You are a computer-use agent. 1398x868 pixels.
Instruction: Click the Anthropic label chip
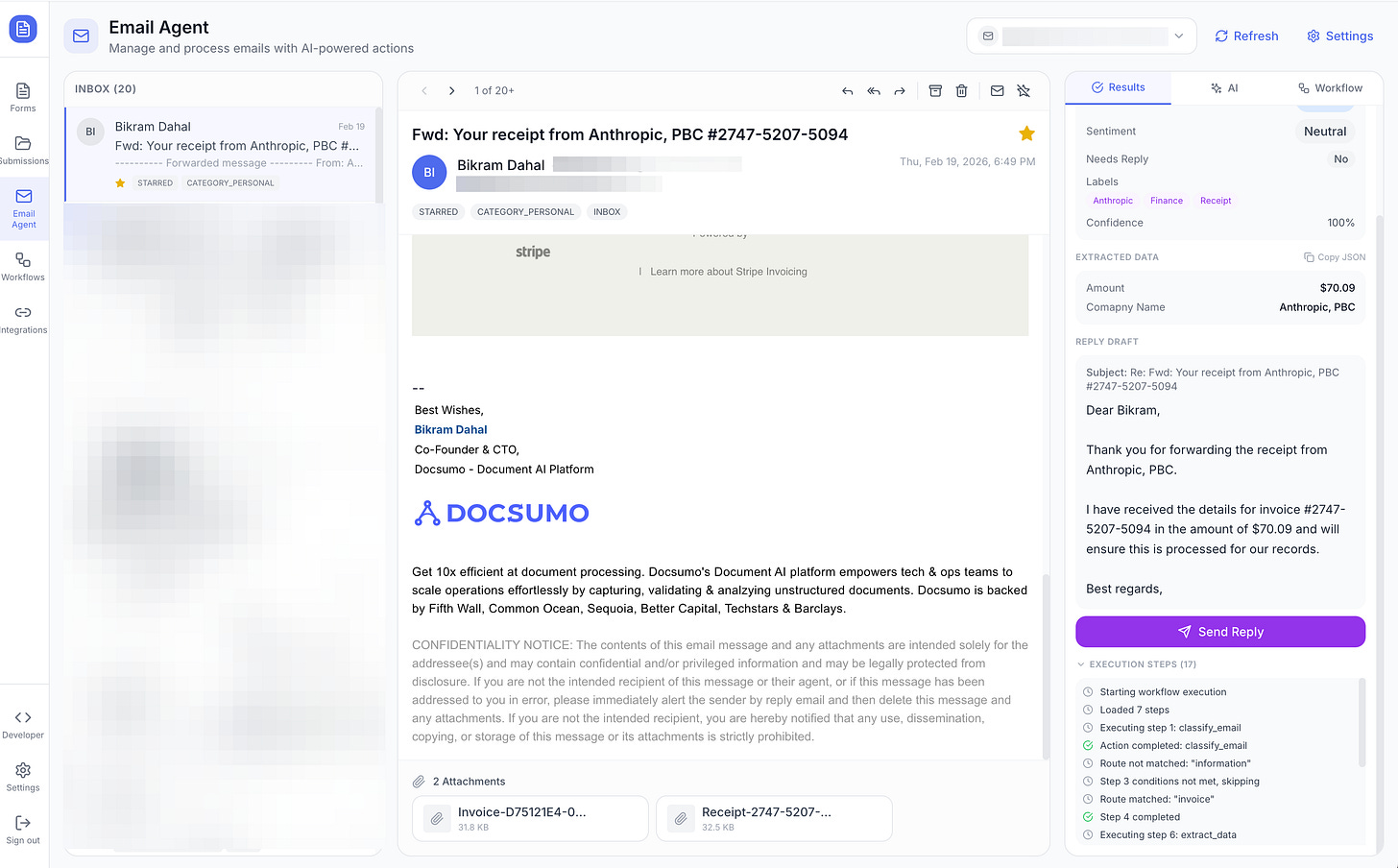point(1113,201)
